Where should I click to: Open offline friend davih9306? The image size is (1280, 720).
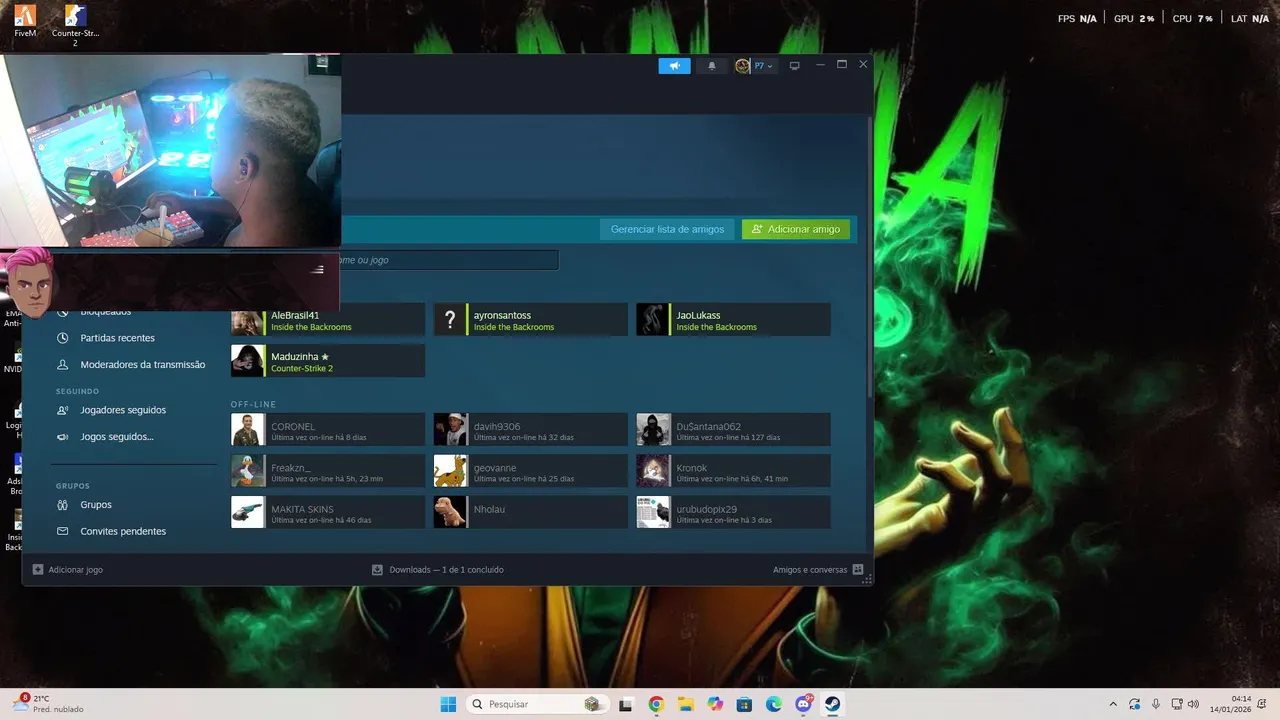click(531, 430)
